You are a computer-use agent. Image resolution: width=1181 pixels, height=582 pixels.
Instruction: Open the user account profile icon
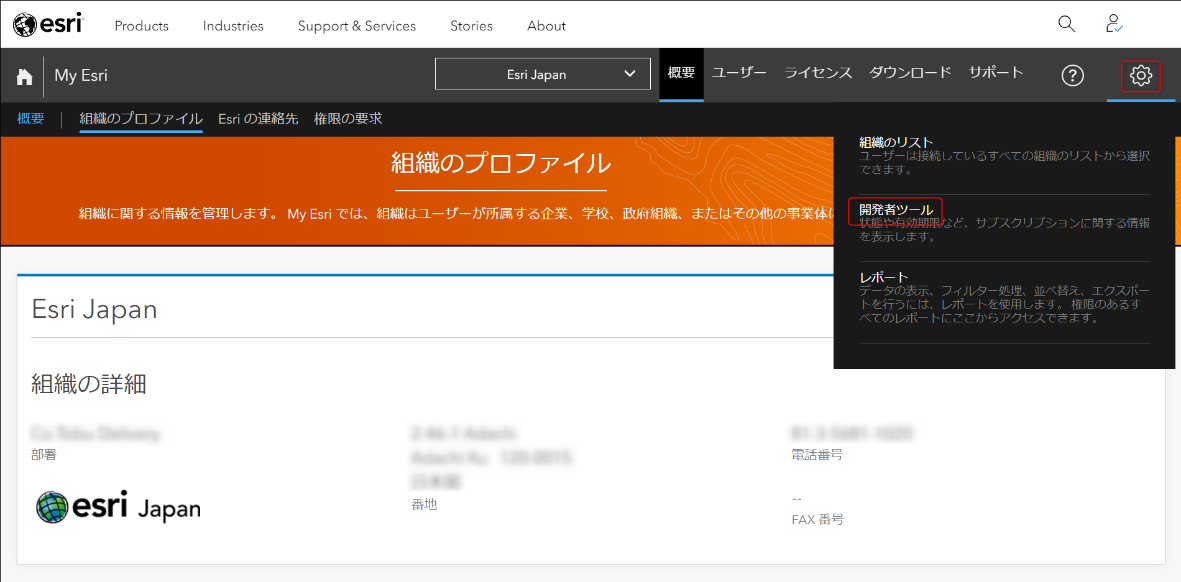click(x=1114, y=24)
